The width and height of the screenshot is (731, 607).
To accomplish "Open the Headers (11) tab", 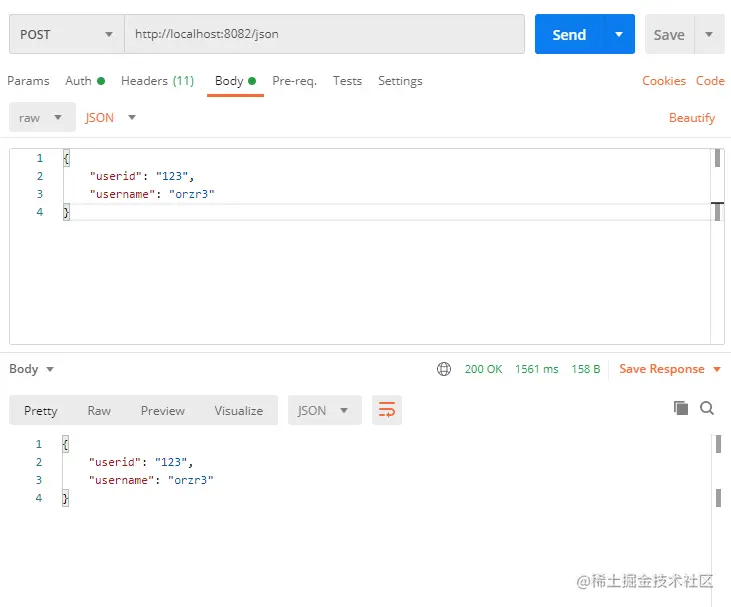I will (157, 81).
